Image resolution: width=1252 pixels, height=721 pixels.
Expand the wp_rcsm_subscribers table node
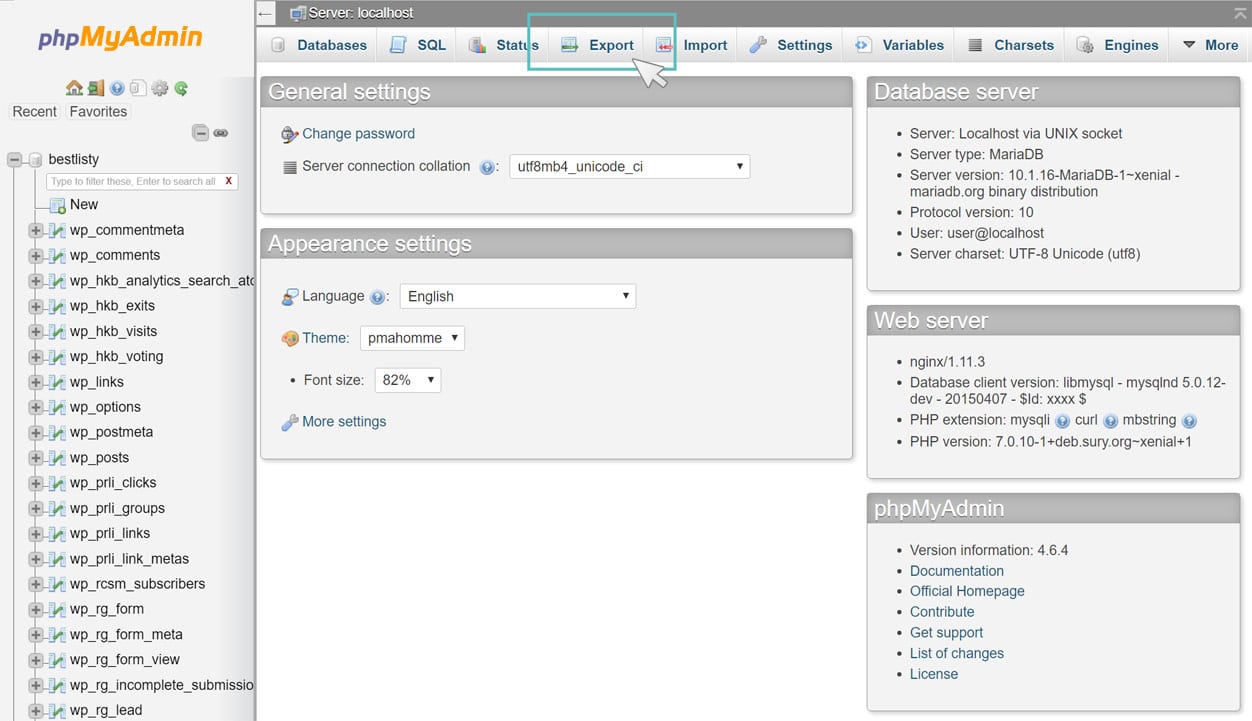tap(35, 584)
